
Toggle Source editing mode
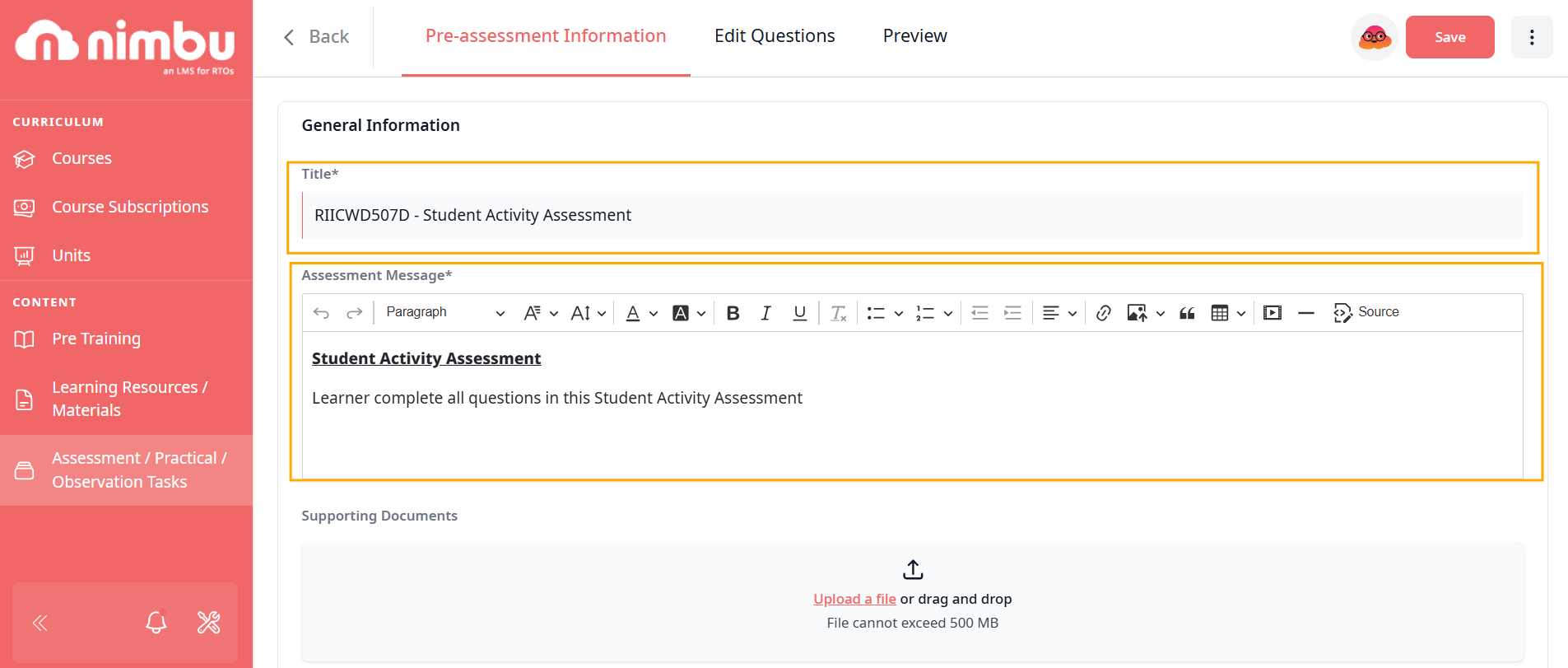pyautogui.click(x=1366, y=312)
